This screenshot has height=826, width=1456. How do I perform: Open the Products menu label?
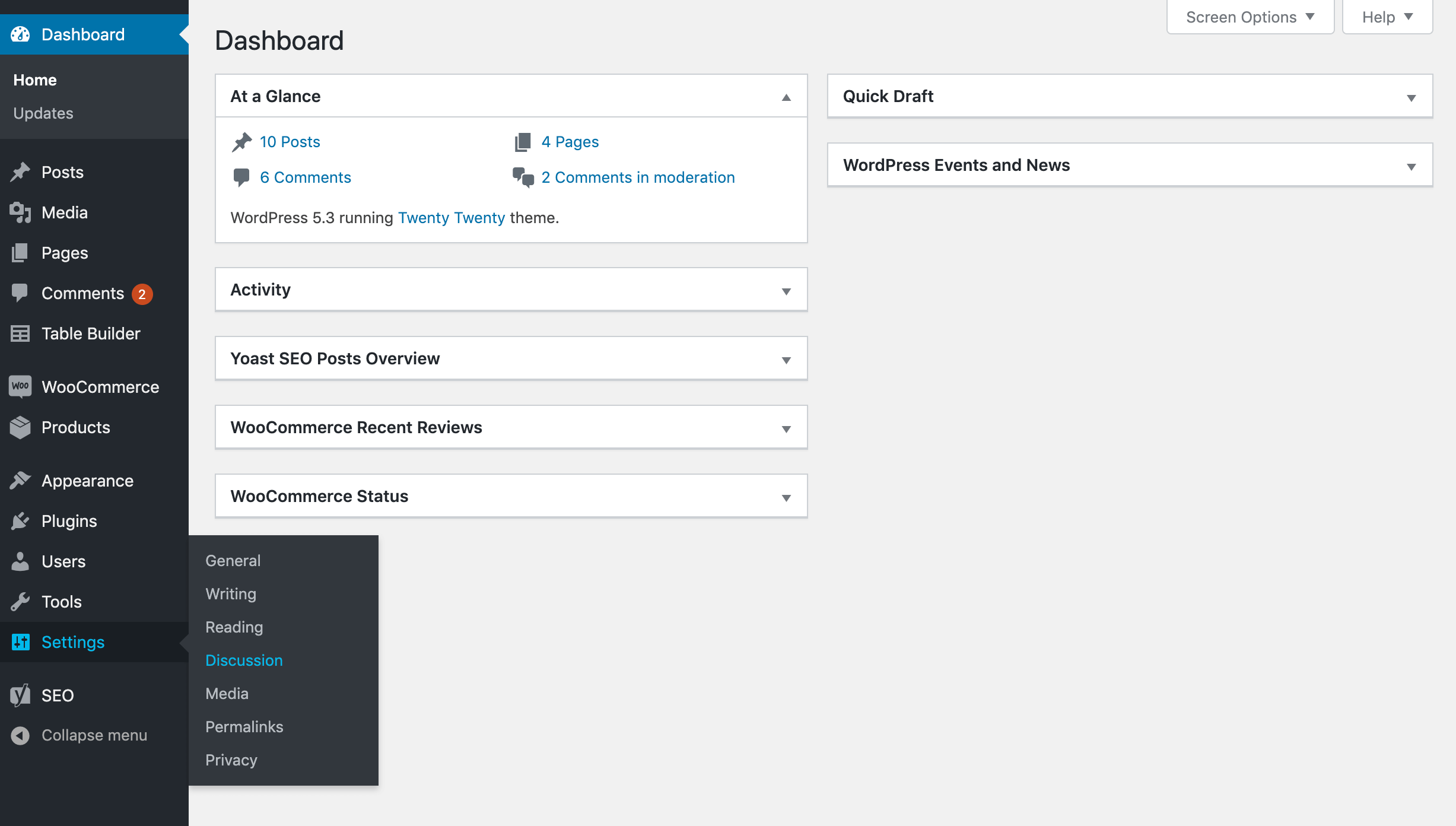[76, 427]
